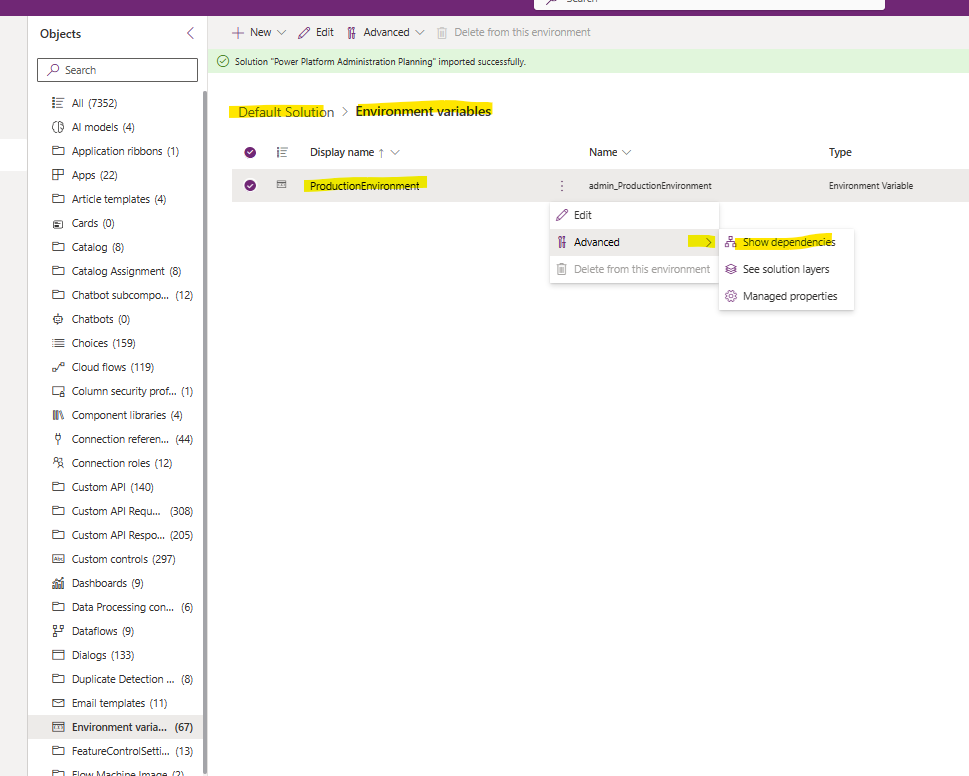Image resolution: width=969 pixels, height=776 pixels.
Task: Uncheck the ProductionEnvironment row checkbox
Action: [249, 185]
